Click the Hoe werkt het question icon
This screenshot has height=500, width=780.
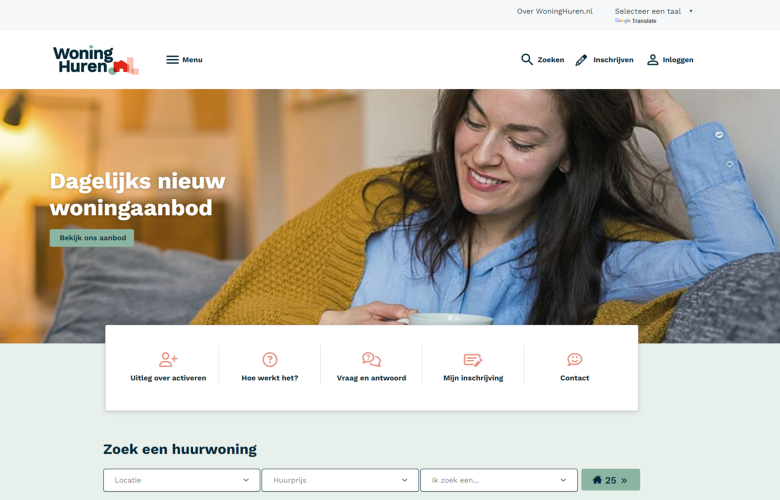(x=270, y=359)
